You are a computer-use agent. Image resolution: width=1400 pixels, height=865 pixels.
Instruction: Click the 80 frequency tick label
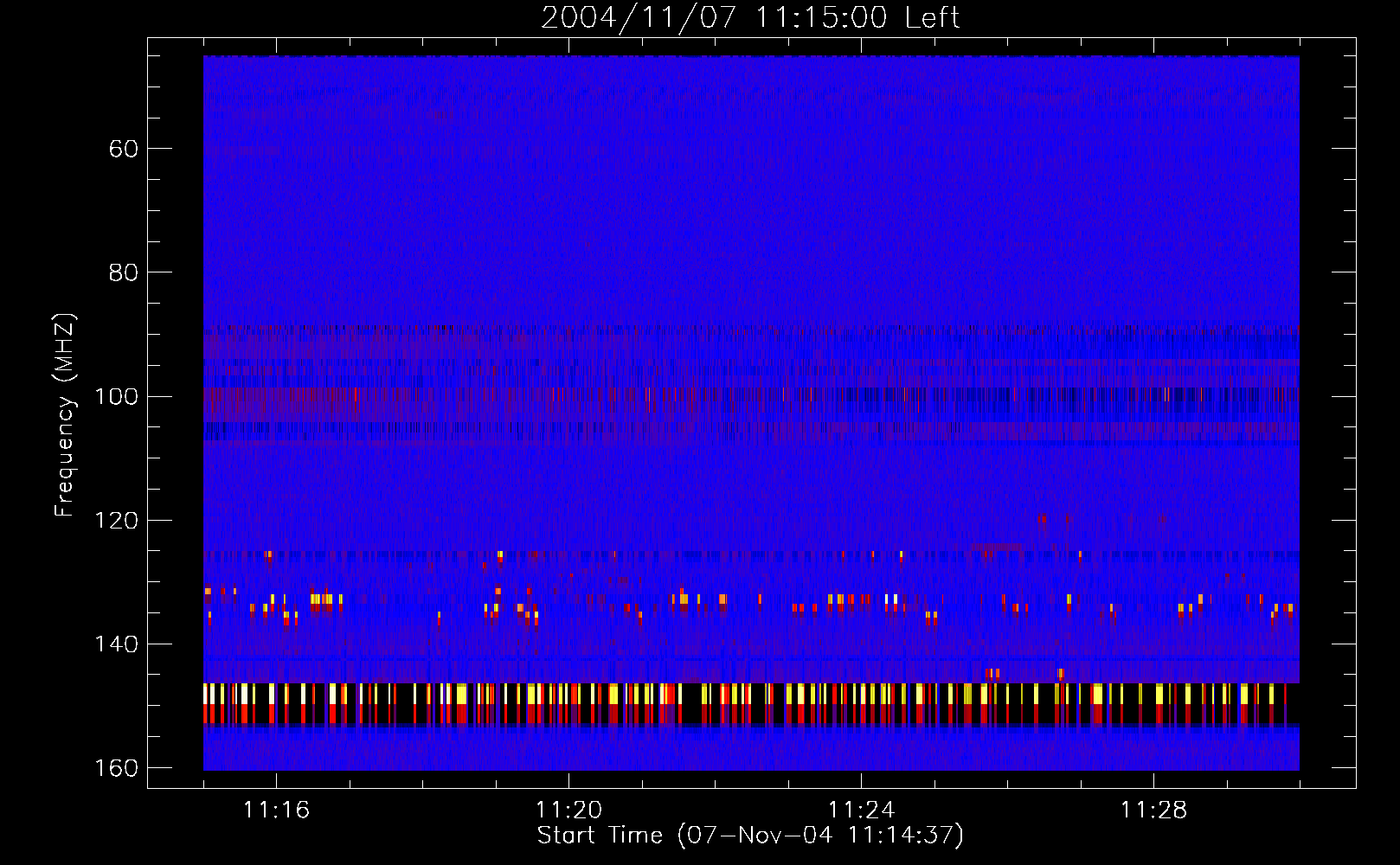click(124, 272)
